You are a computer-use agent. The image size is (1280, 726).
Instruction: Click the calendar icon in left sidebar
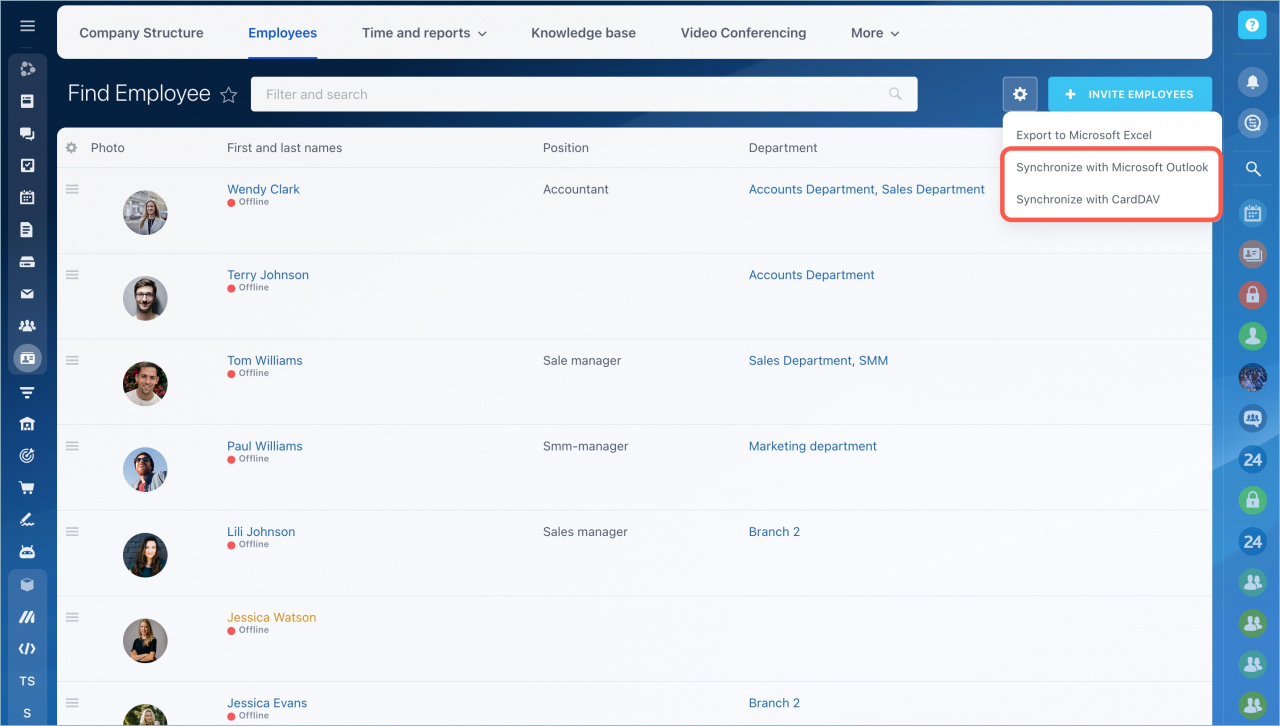(x=27, y=197)
